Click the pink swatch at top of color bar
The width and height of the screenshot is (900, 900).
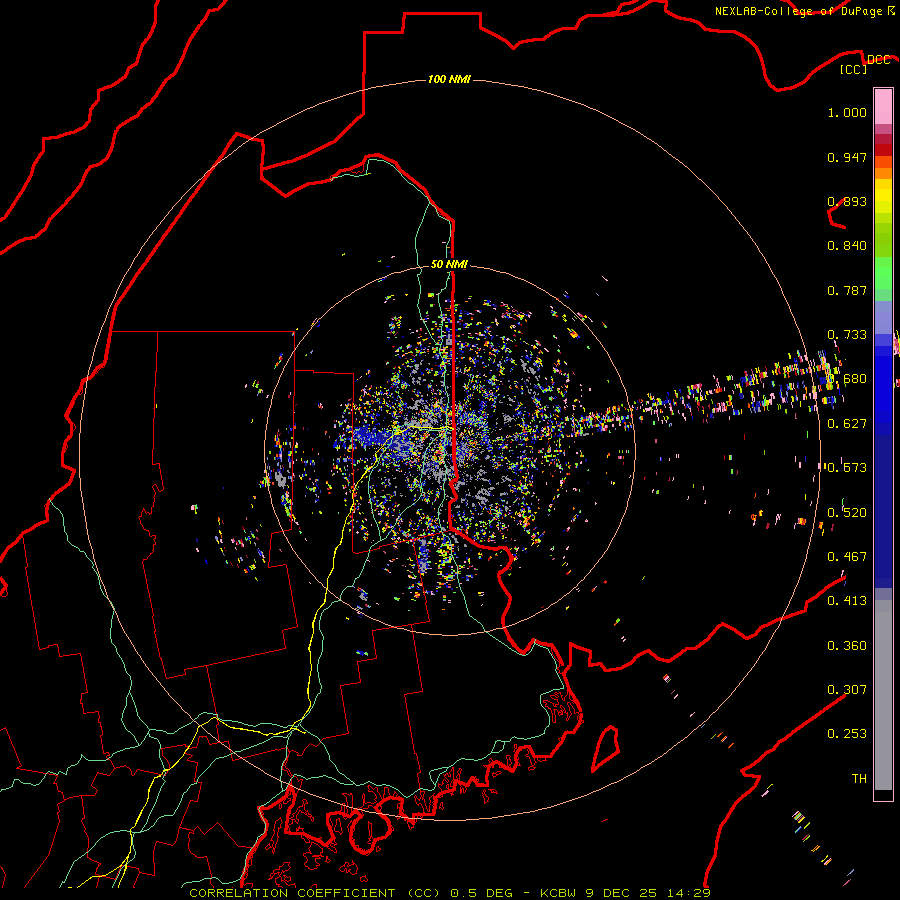(883, 107)
